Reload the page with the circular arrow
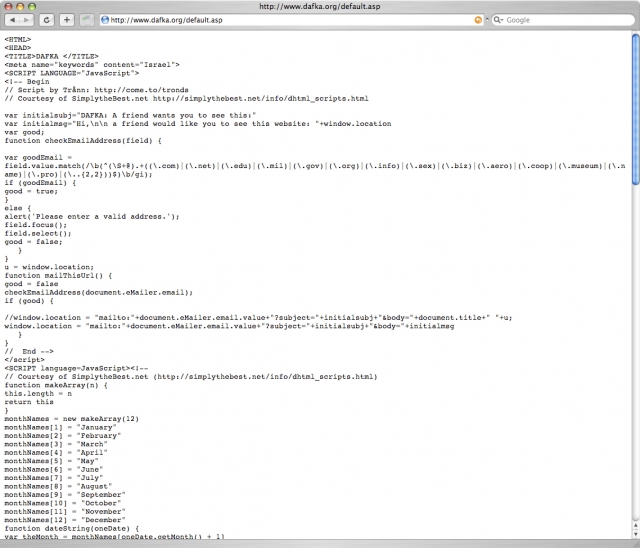 tap(46, 20)
